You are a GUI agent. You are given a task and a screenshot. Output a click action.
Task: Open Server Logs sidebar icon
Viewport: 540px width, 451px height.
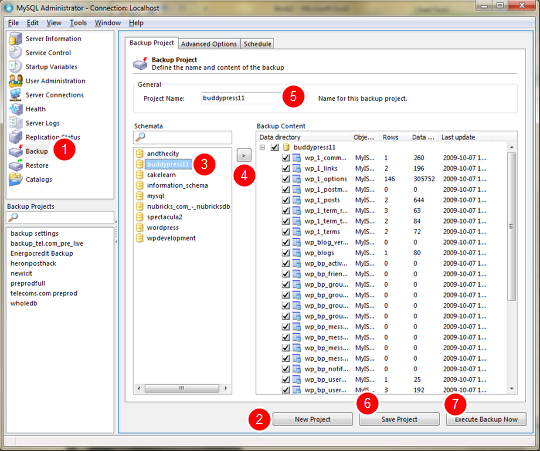(x=15, y=123)
